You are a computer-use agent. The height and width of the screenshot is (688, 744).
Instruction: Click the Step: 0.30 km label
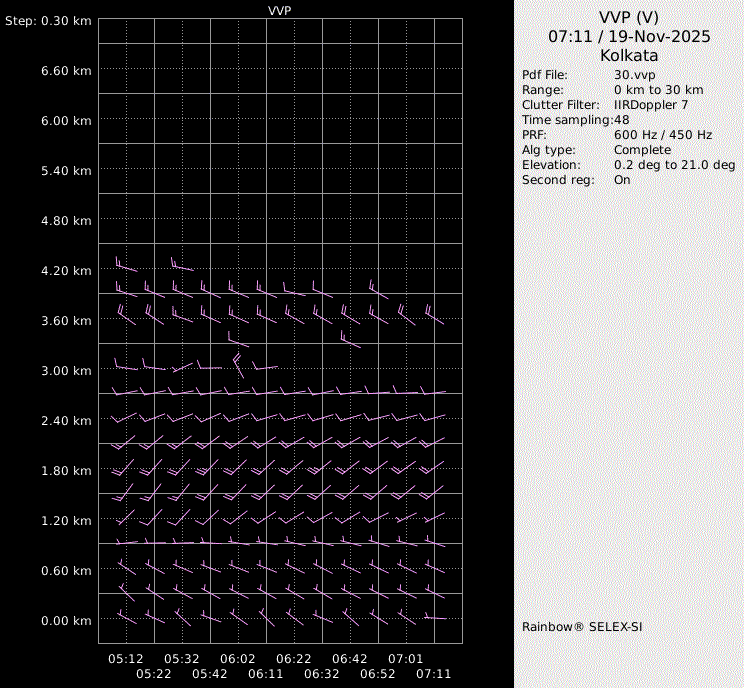tap(48, 21)
